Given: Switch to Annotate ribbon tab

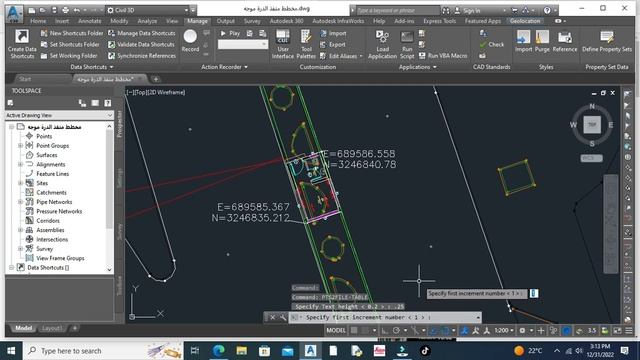Looking at the screenshot, I should (x=90, y=21).
